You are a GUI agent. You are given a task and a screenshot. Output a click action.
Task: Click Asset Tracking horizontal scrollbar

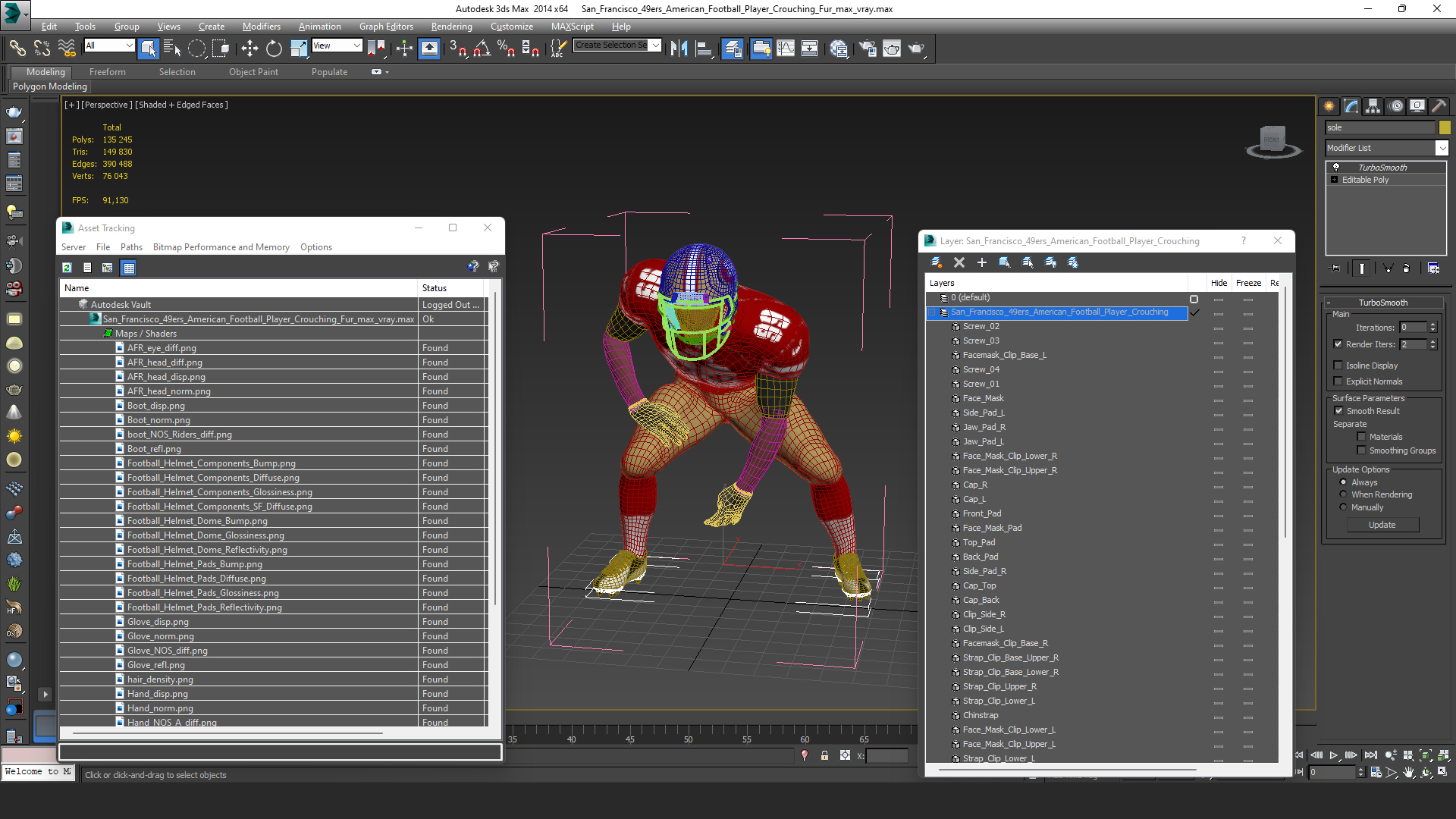point(227,733)
